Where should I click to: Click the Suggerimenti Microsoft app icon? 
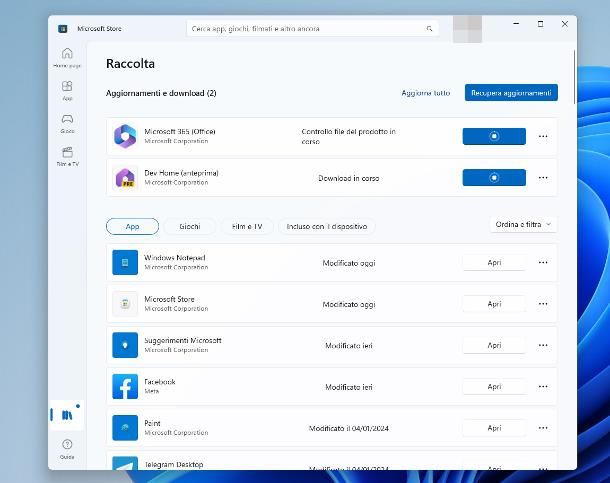tap(125, 345)
